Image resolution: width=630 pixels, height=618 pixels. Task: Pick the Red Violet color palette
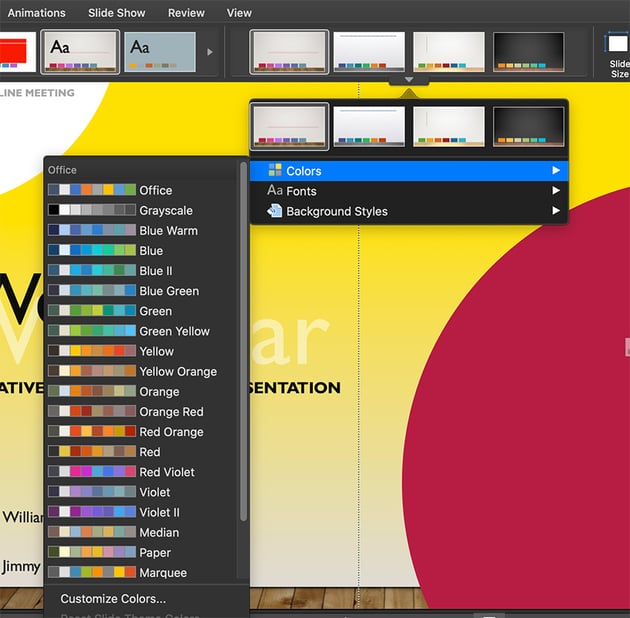click(167, 472)
